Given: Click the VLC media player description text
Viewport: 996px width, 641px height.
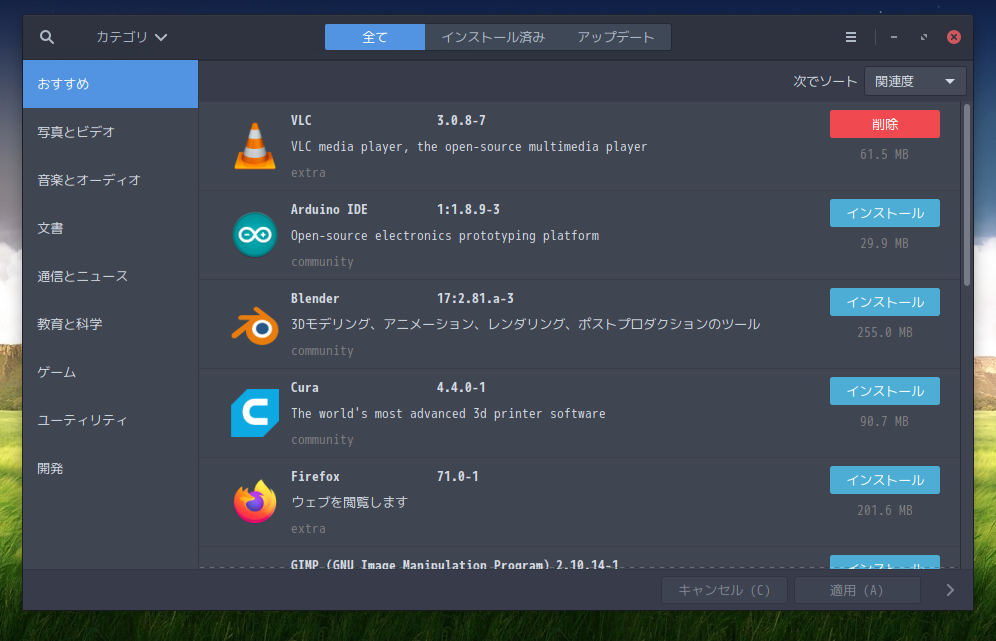Looking at the screenshot, I should (x=469, y=147).
